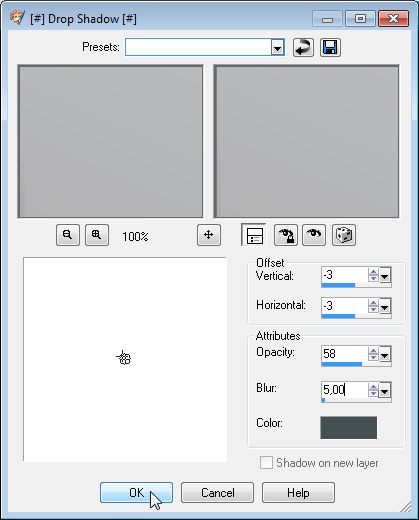This screenshot has height=520, width=419.
Task: Click into the Horizontal offset value field
Action: click(344, 305)
